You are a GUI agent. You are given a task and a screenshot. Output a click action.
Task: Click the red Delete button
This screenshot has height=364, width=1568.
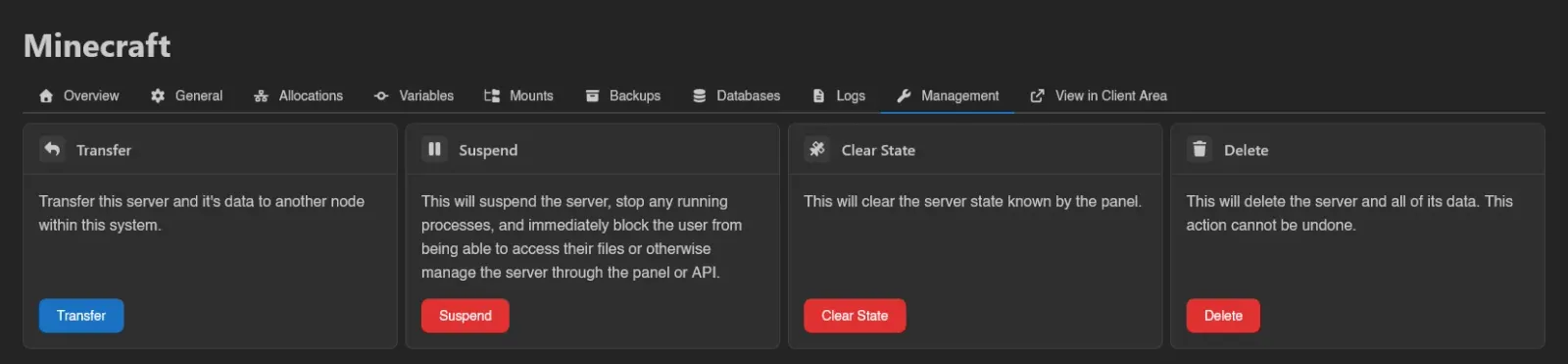(1223, 316)
